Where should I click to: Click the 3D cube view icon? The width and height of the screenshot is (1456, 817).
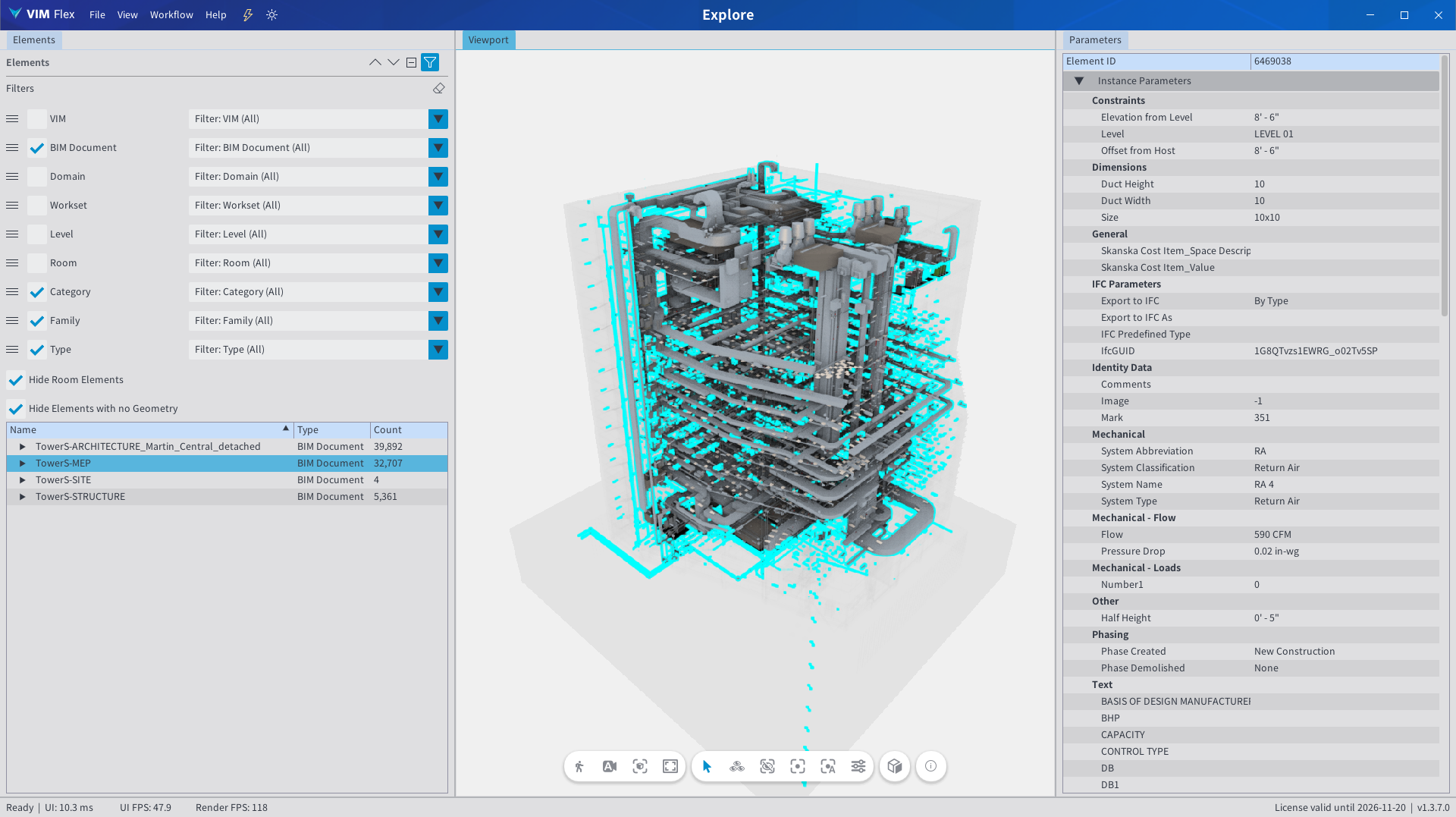point(895,766)
